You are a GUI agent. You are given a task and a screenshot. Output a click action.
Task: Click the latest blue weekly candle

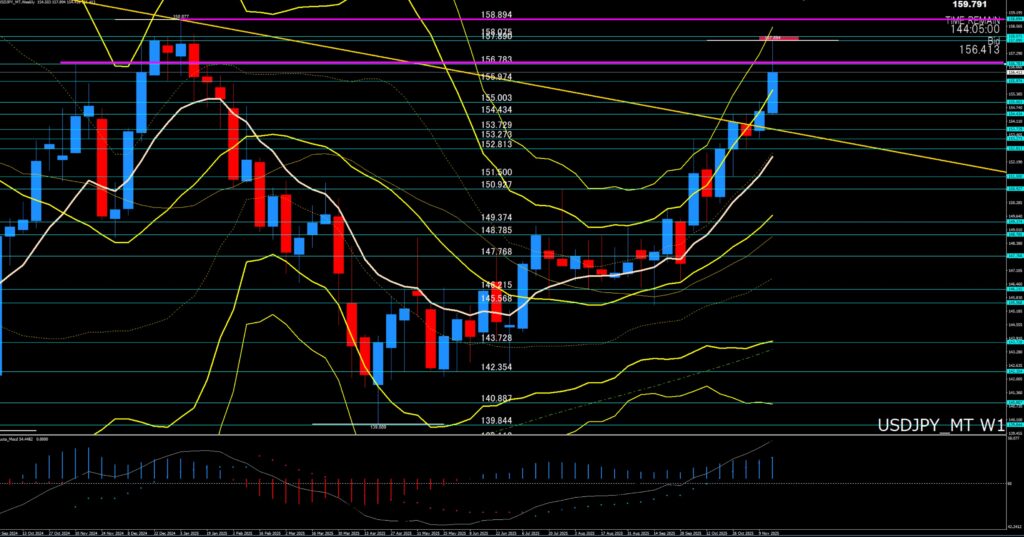click(772, 92)
